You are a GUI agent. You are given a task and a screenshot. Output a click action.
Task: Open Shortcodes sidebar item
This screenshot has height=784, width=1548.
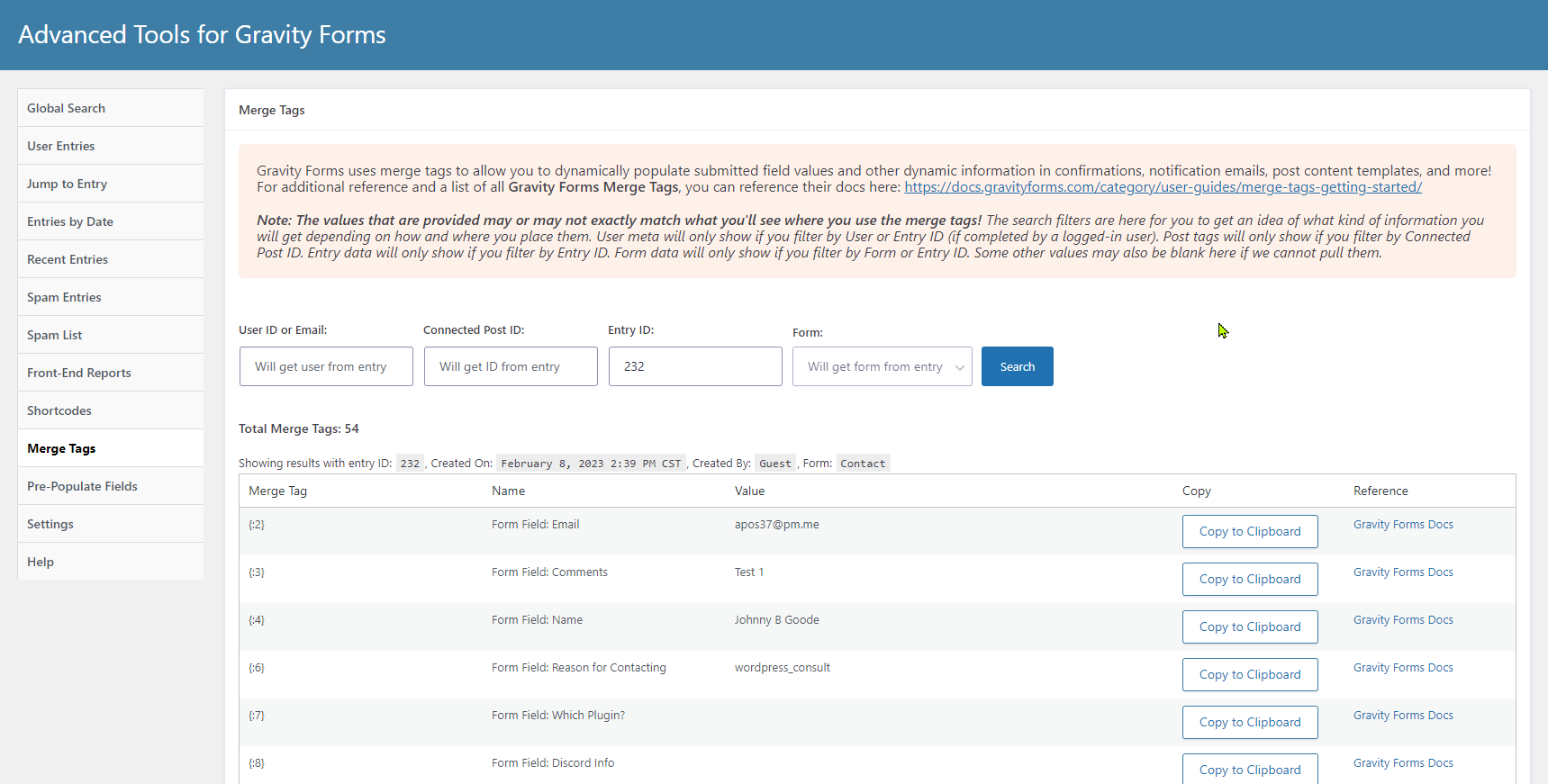pyautogui.click(x=110, y=410)
